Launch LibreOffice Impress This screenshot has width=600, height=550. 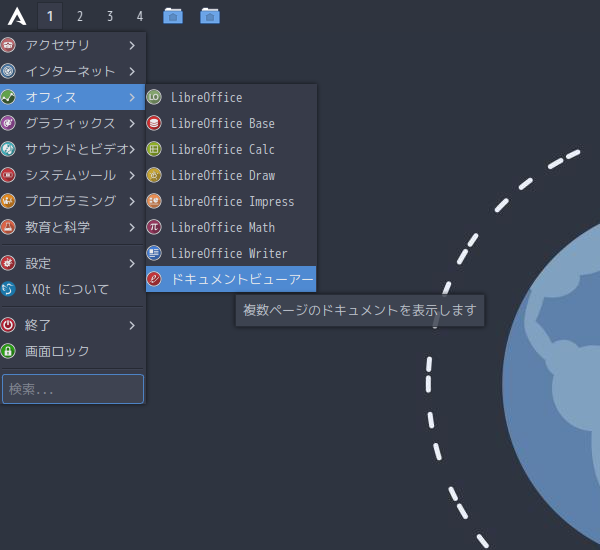coord(231,201)
